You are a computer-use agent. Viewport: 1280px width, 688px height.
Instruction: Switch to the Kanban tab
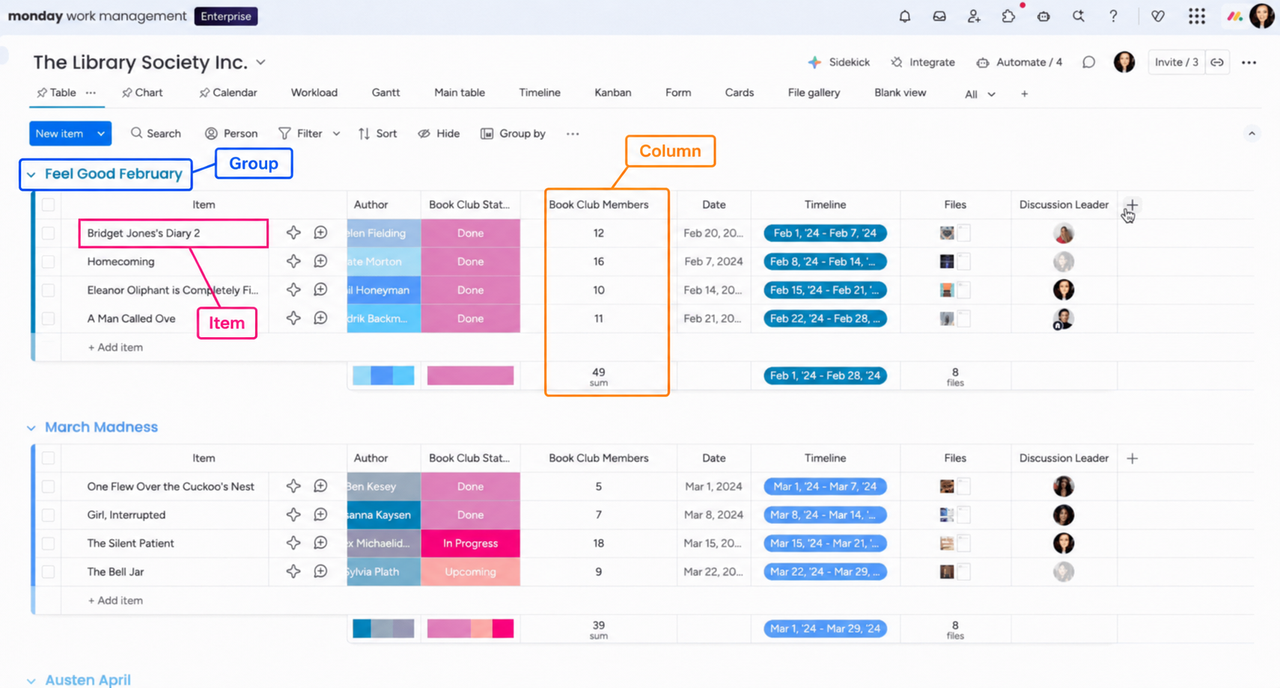(x=613, y=93)
